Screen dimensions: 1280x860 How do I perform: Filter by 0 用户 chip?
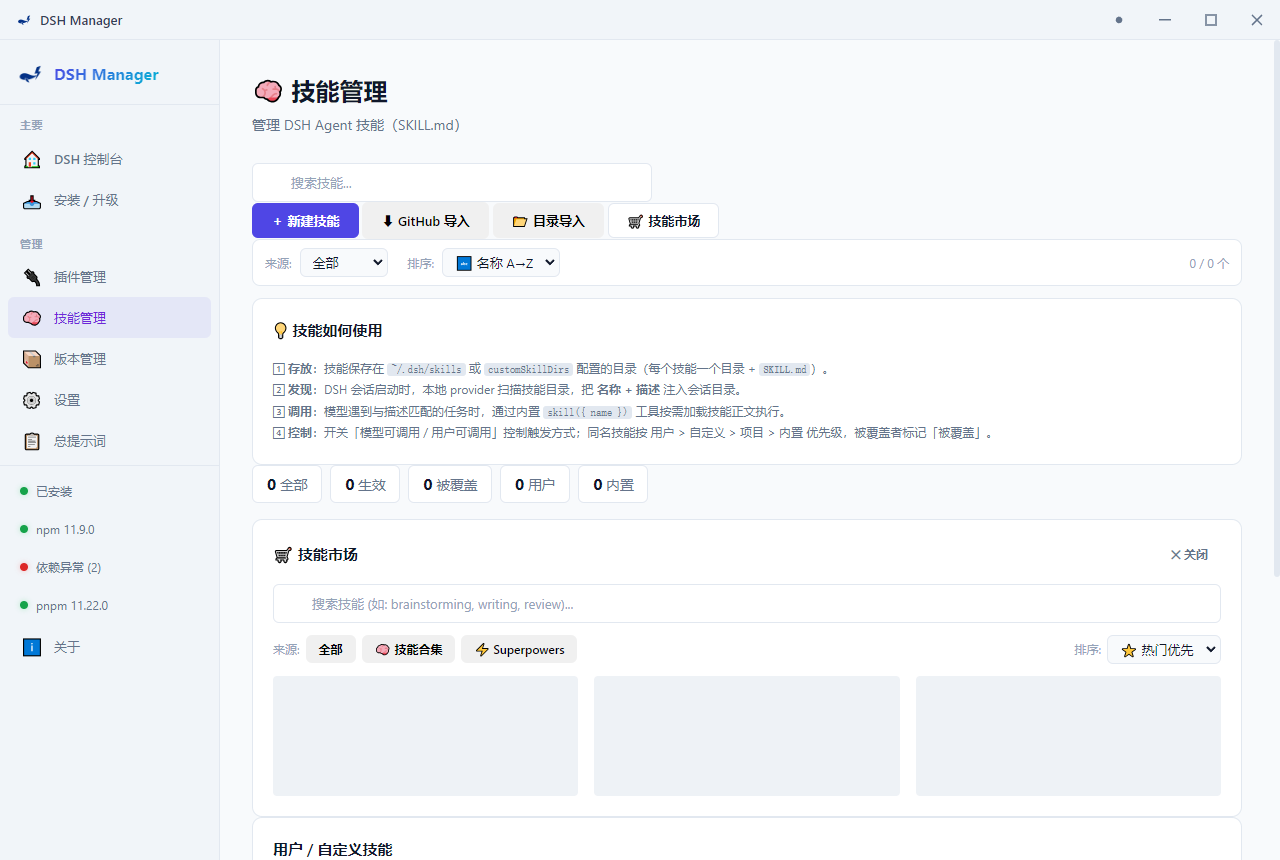tap(535, 484)
